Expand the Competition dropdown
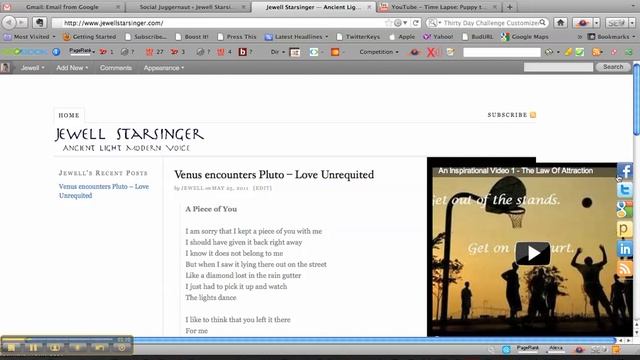The image size is (640, 360). pos(379,52)
